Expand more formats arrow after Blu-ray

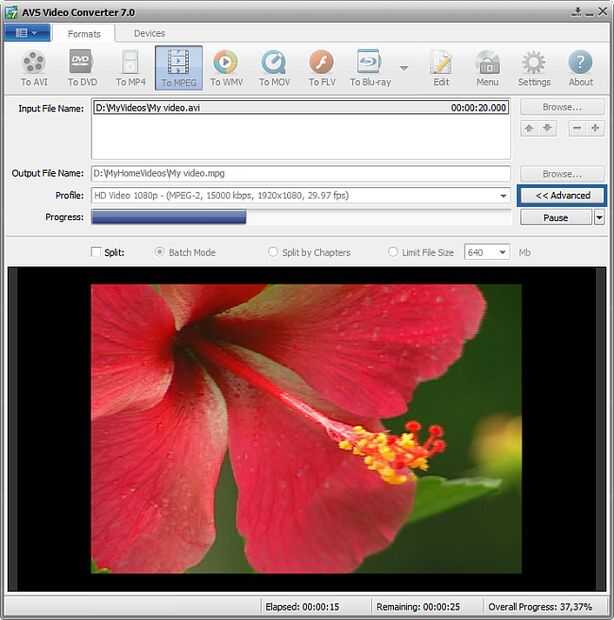pyautogui.click(x=404, y=68)
